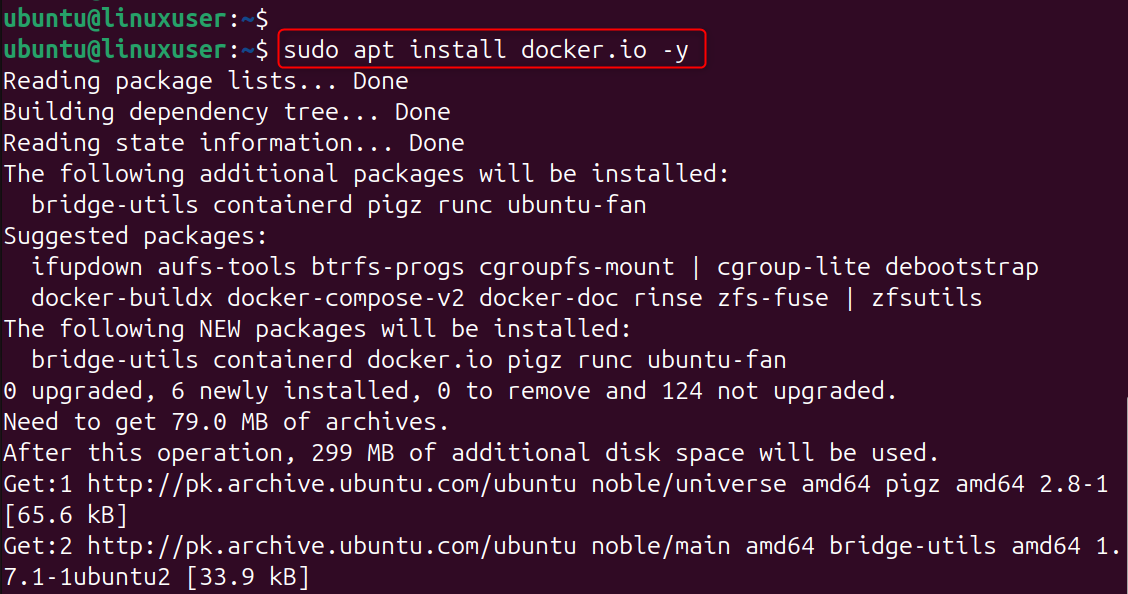Click the "Need to get 79.0 MB" line
The image size is (1128, 594).
pos(226,422)
